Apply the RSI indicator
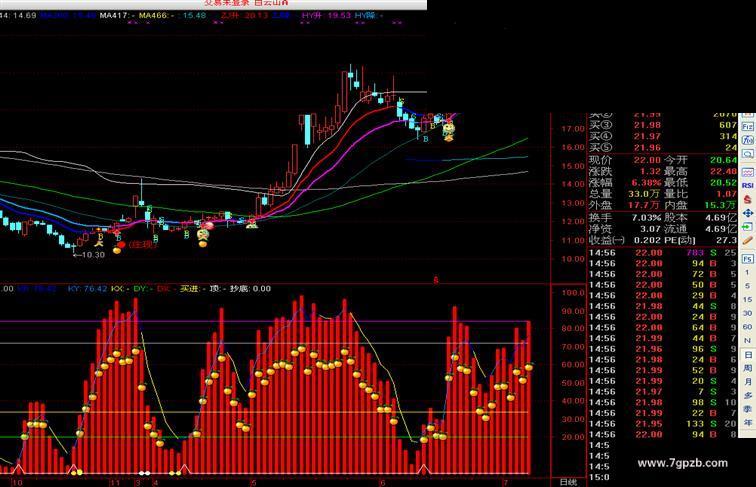 pos(748,186)
